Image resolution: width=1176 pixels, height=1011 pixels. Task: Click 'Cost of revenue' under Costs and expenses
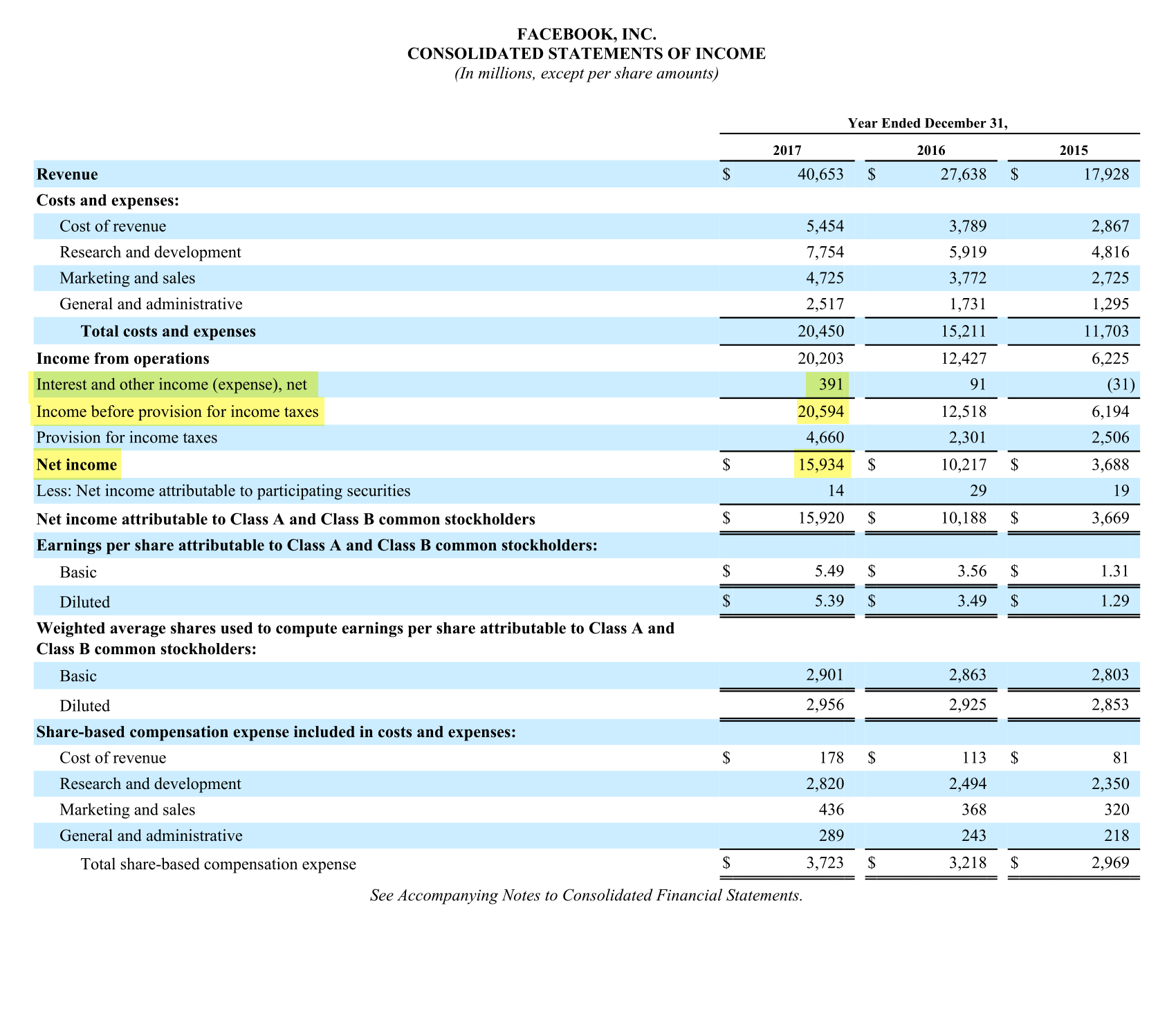[113, 226]
